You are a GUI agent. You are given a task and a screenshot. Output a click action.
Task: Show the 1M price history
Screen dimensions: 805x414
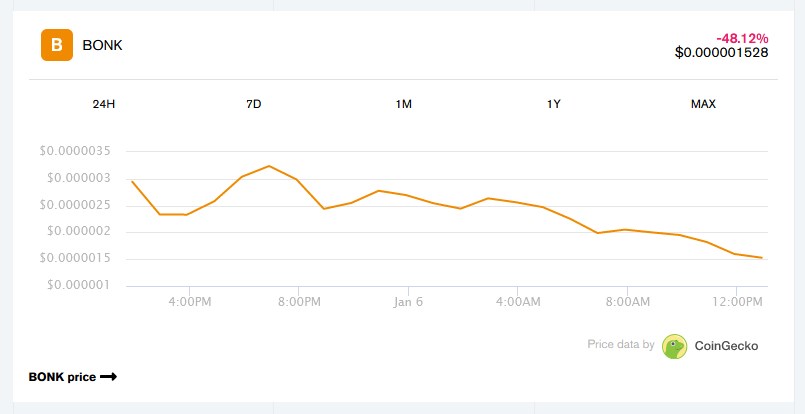coord(404,104)
